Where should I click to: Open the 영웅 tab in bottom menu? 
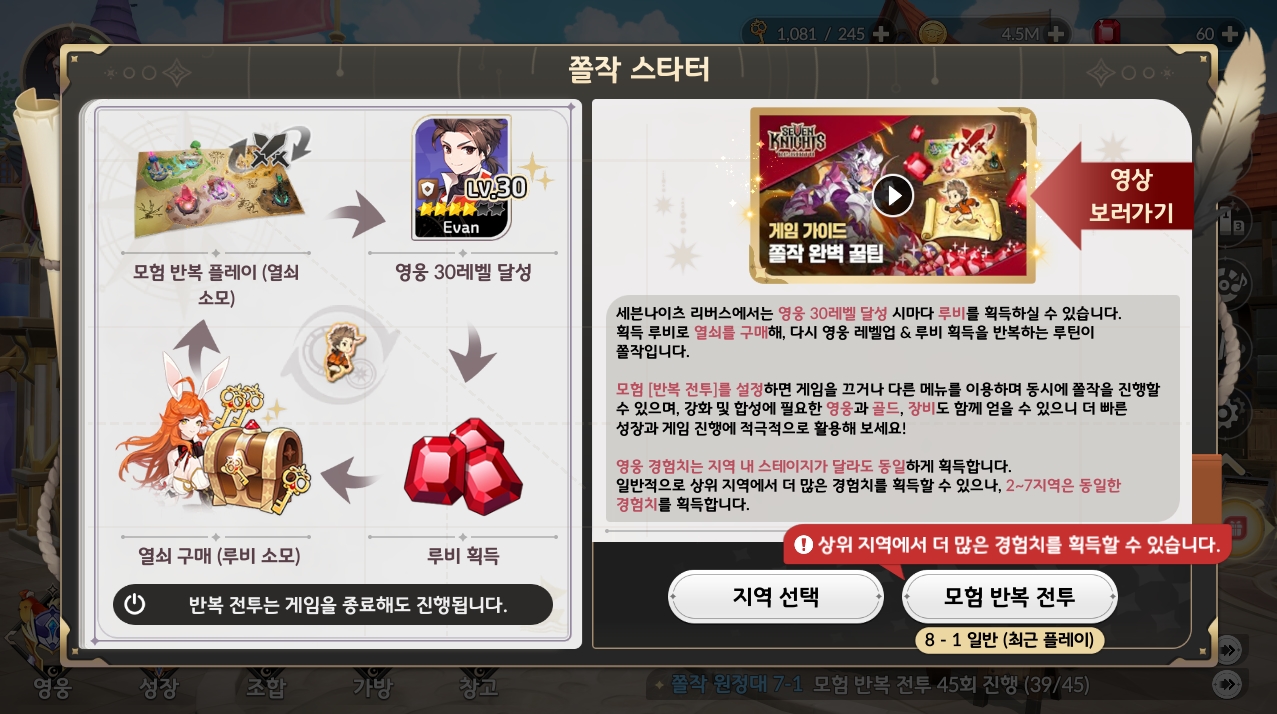click(52, 687)
